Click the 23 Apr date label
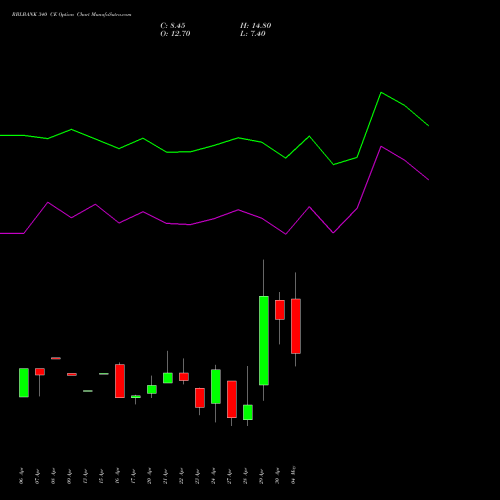The width and height of the screenshot is (500, 500). [198, 476]
